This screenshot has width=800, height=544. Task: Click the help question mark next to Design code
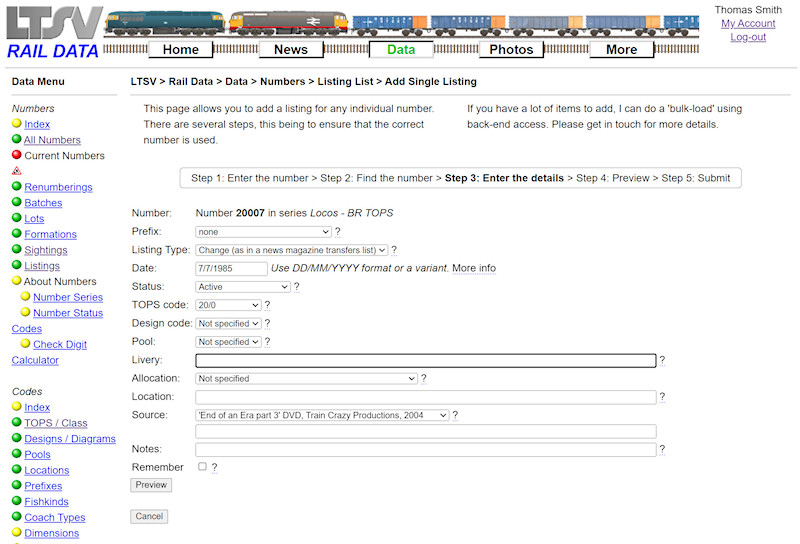[x=267, y=324]
